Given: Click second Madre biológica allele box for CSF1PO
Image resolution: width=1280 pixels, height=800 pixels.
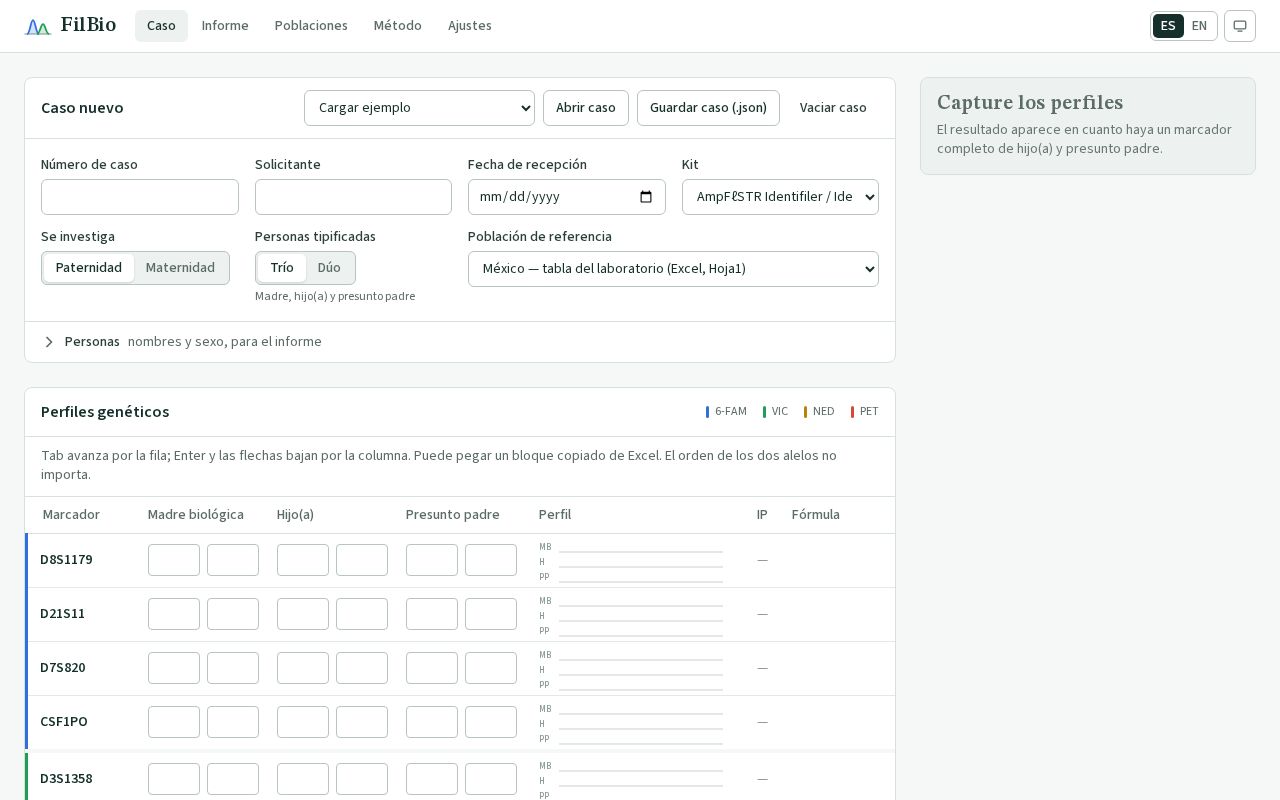Looking at the screenshot, I should coord(233,722).
